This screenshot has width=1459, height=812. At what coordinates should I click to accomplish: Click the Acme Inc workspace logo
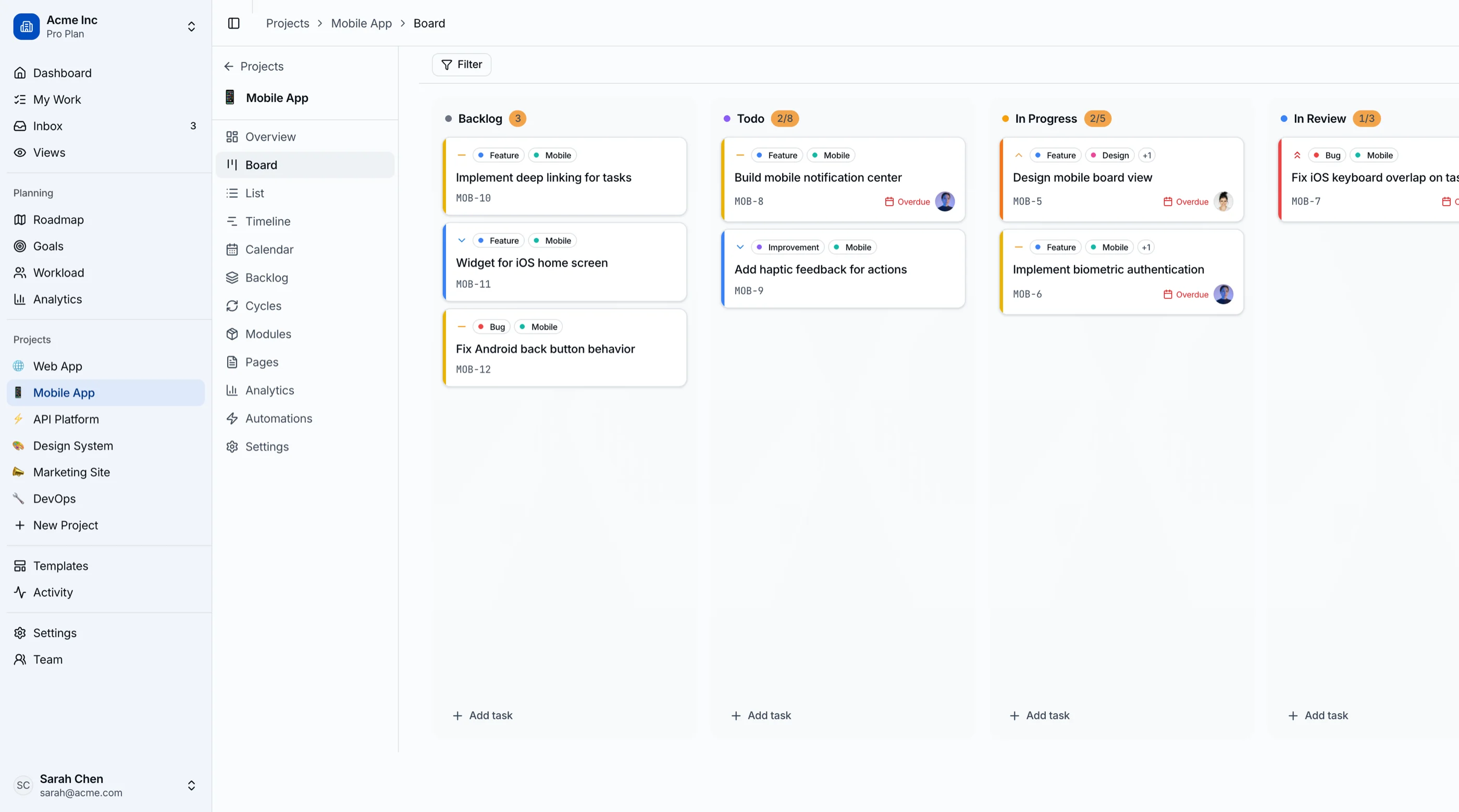click(27, 27)
